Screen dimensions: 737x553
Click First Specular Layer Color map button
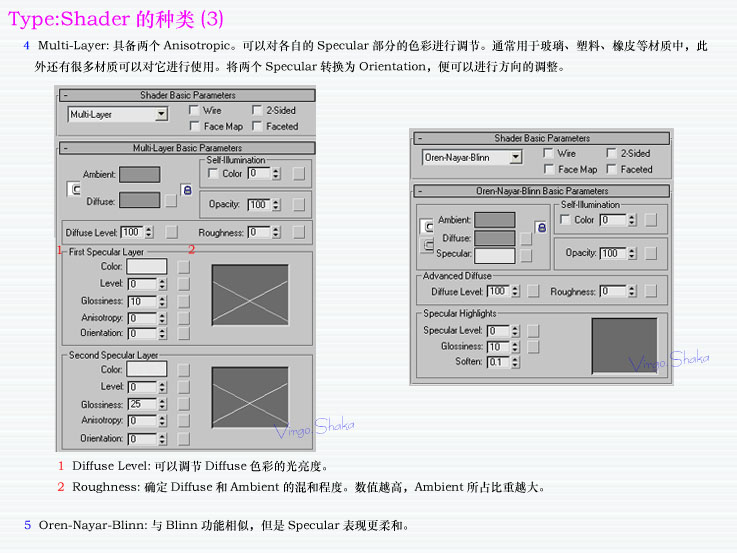[x=184, y=267]
